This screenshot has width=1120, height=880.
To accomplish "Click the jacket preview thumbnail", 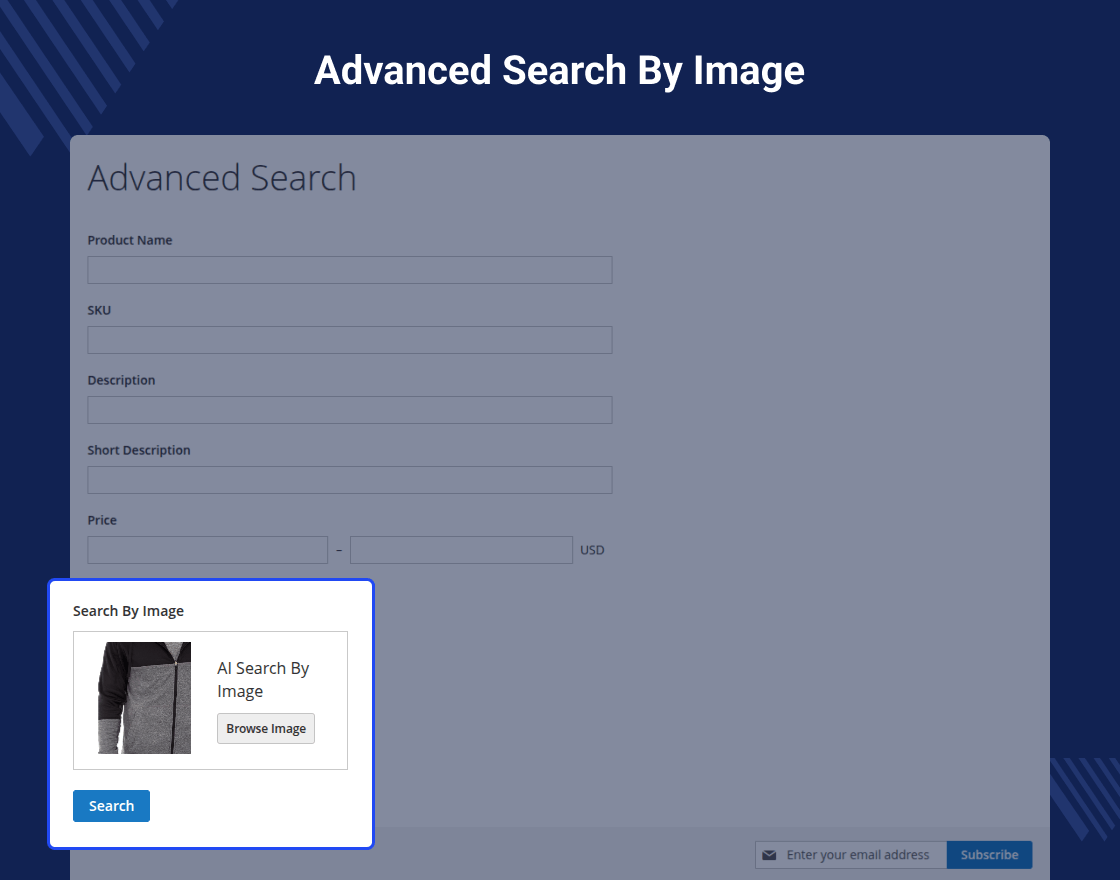I will coord(144,698).
